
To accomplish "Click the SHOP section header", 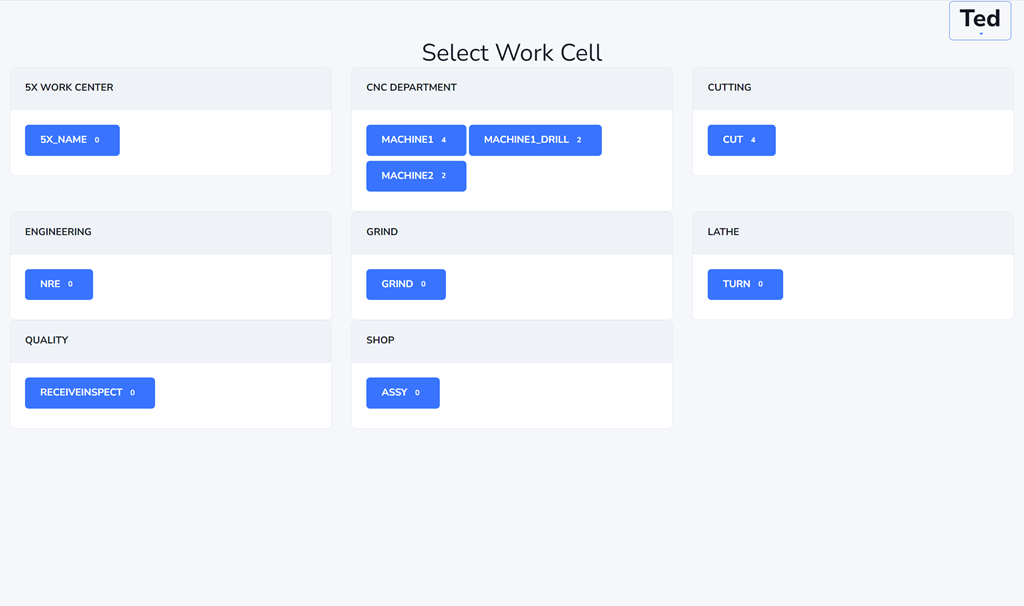I will point(380,340).
